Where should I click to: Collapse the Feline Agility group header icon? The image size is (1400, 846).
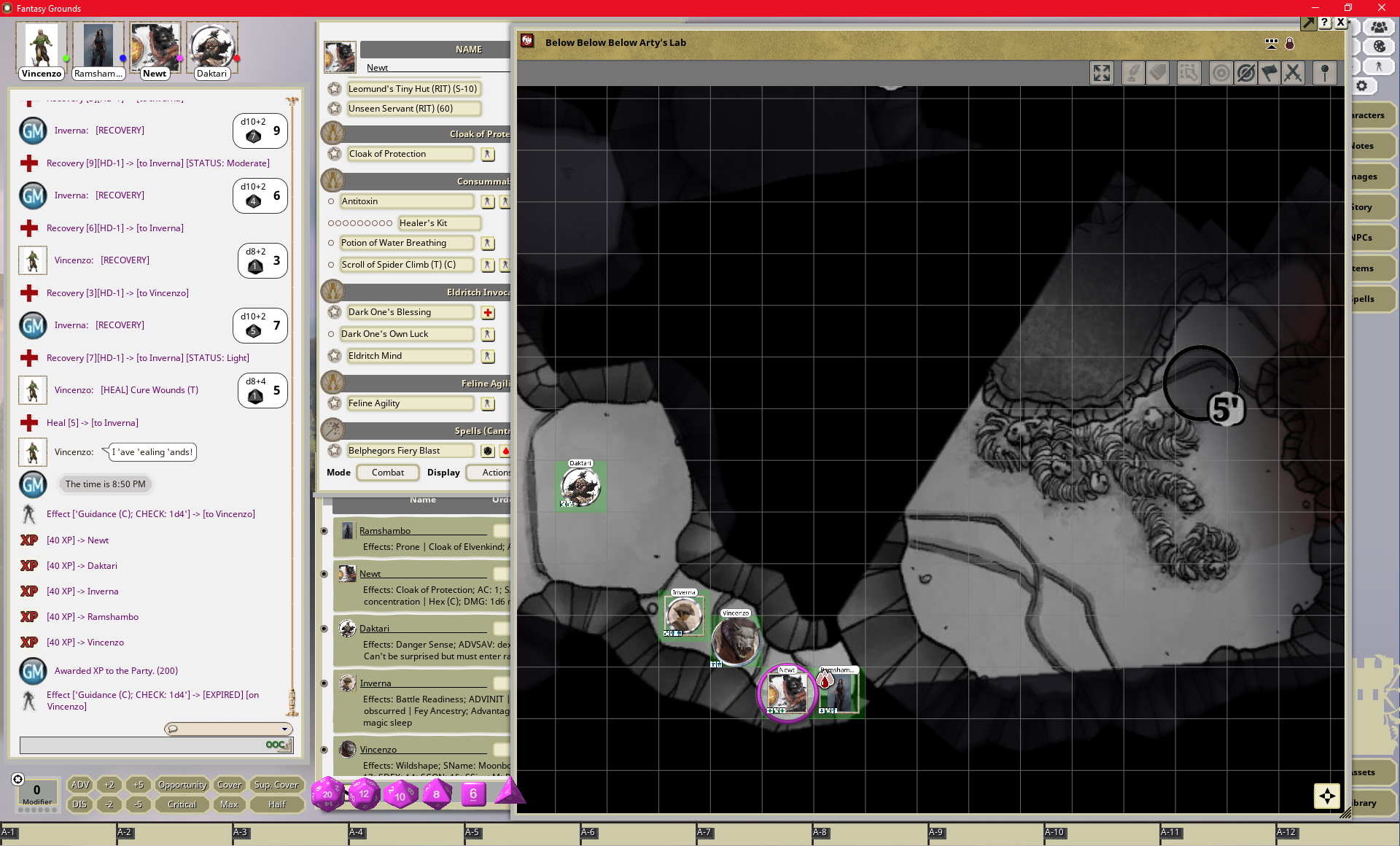(333, 382)
